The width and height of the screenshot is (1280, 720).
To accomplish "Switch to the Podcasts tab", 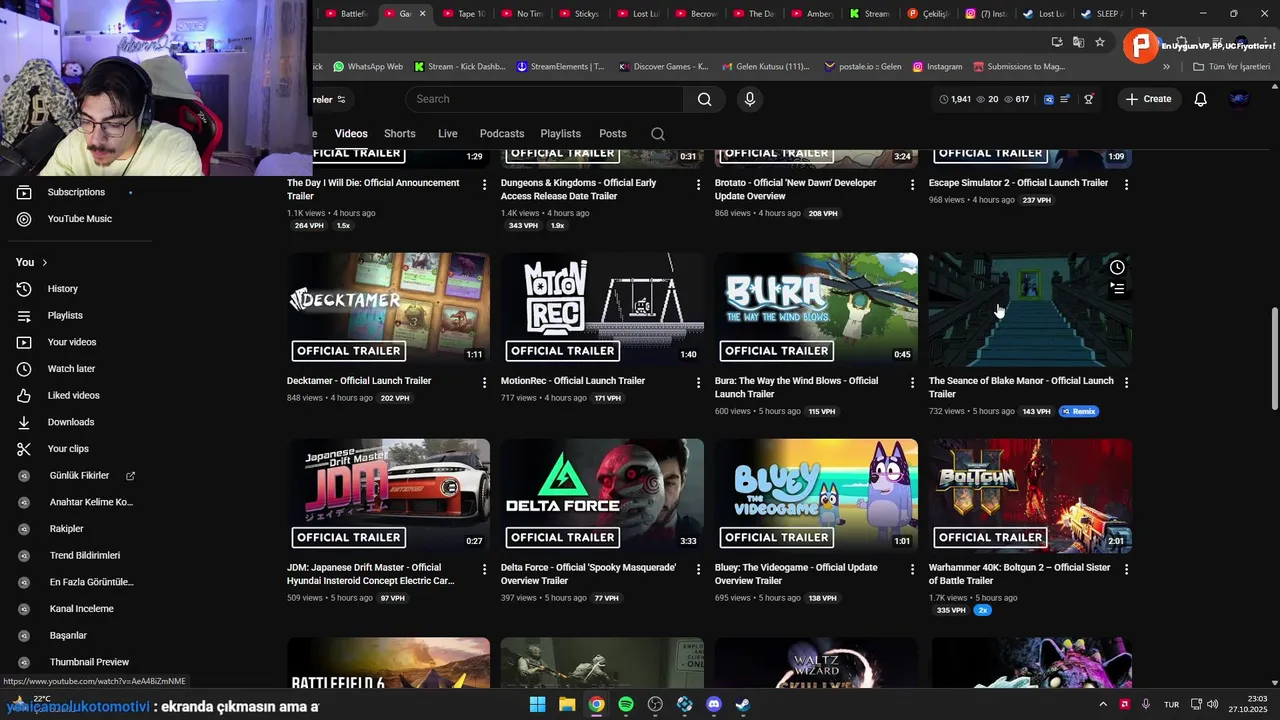I will (x=501, y=134).
